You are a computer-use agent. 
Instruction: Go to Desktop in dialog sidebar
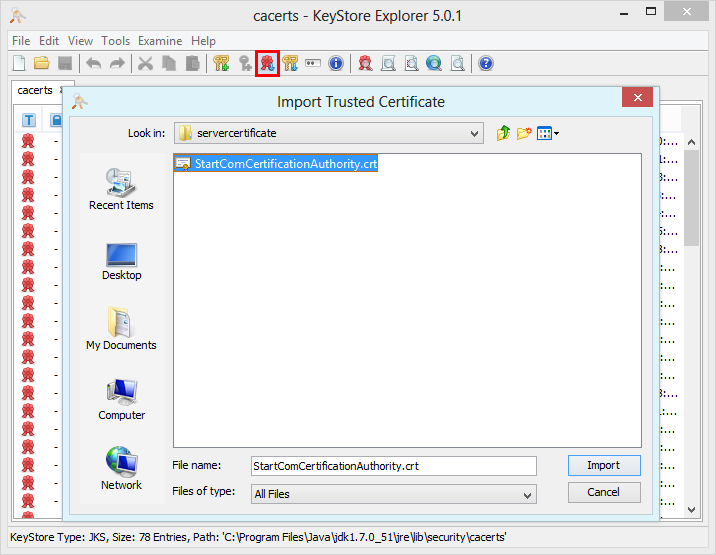[121, 262]
